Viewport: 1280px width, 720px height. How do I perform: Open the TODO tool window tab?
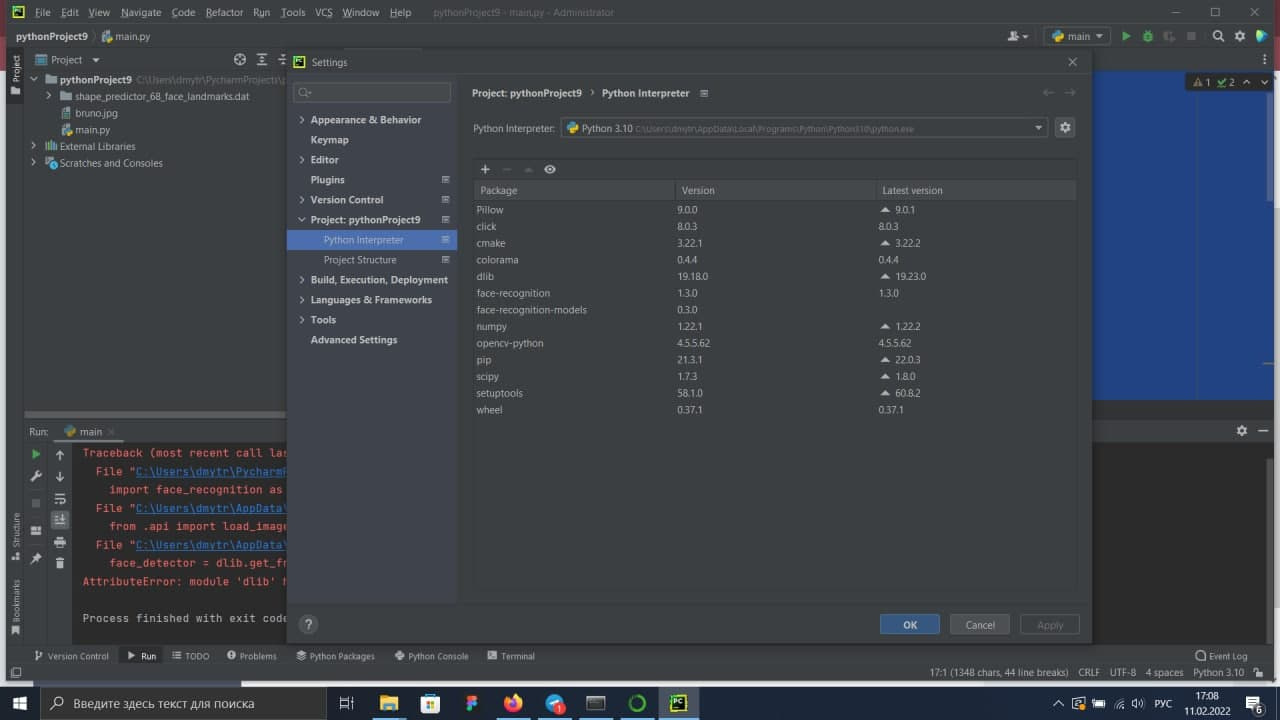point(191,656)
